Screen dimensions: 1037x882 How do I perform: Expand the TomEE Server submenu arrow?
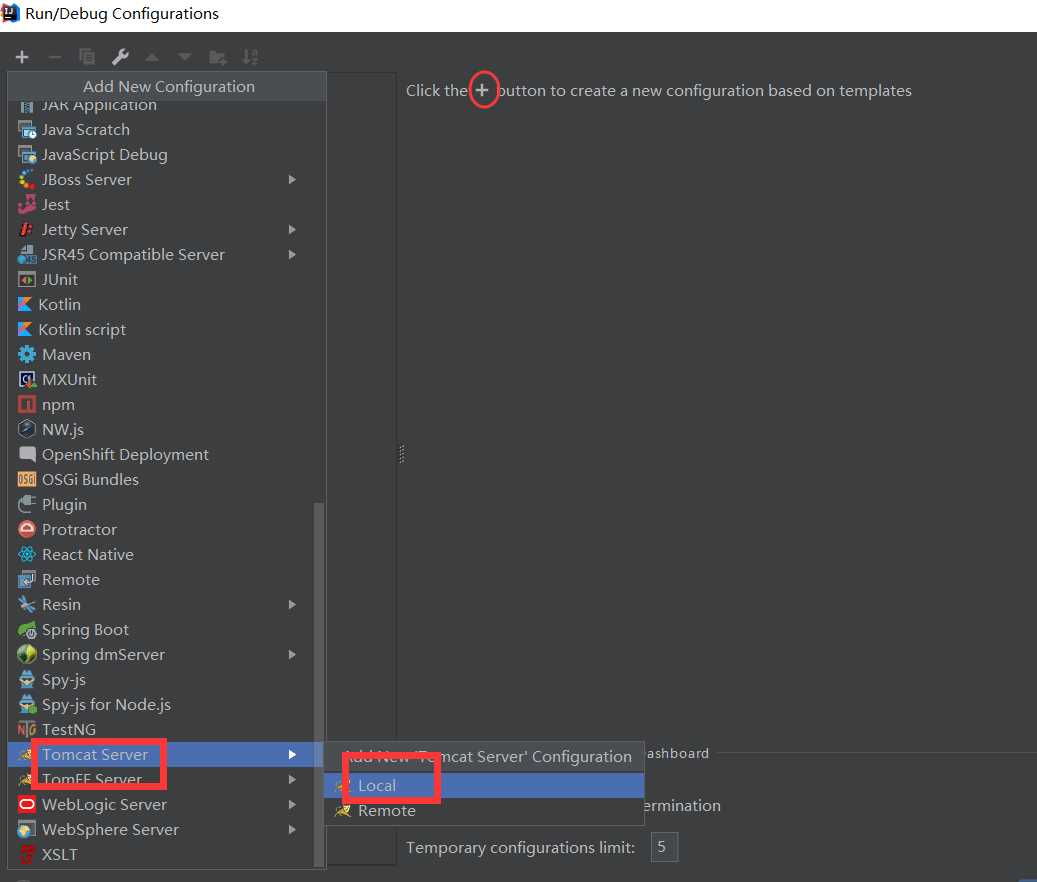[x=292, y=780]
